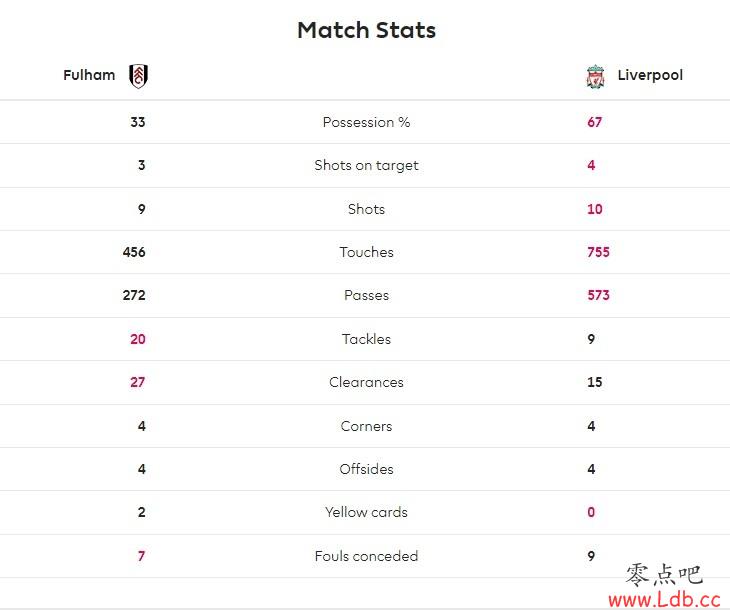Screen dimensions: 730x610
Task: Select the Offsides row label
Action: 366,469
